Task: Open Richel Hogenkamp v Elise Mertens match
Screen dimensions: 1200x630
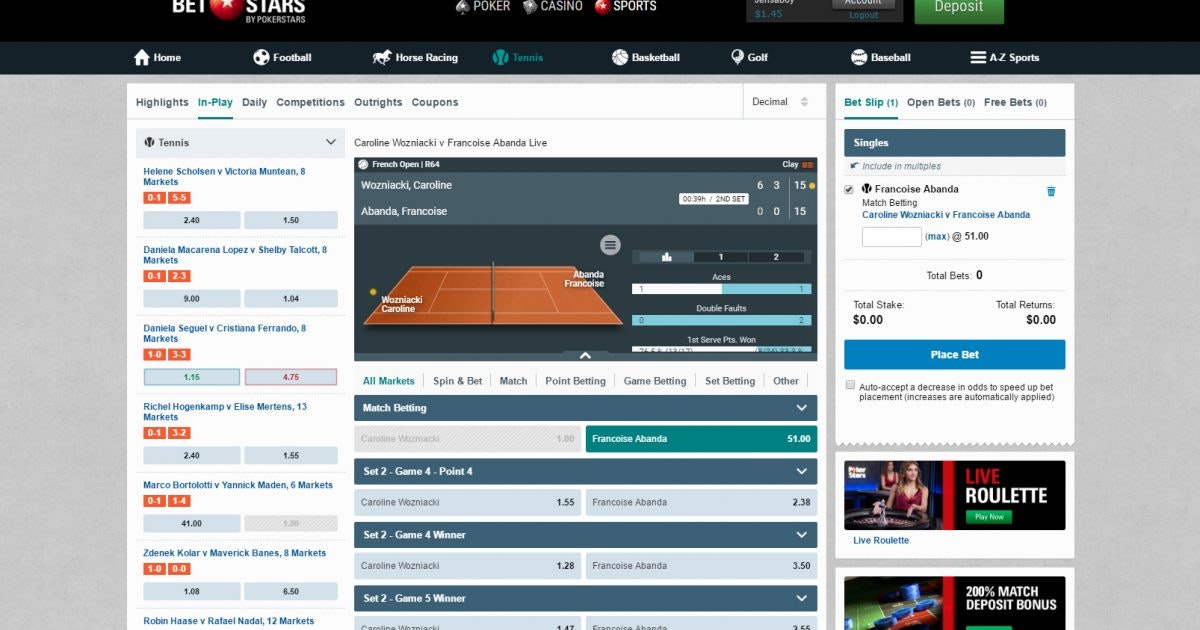Action: click(x=225, y=412)
